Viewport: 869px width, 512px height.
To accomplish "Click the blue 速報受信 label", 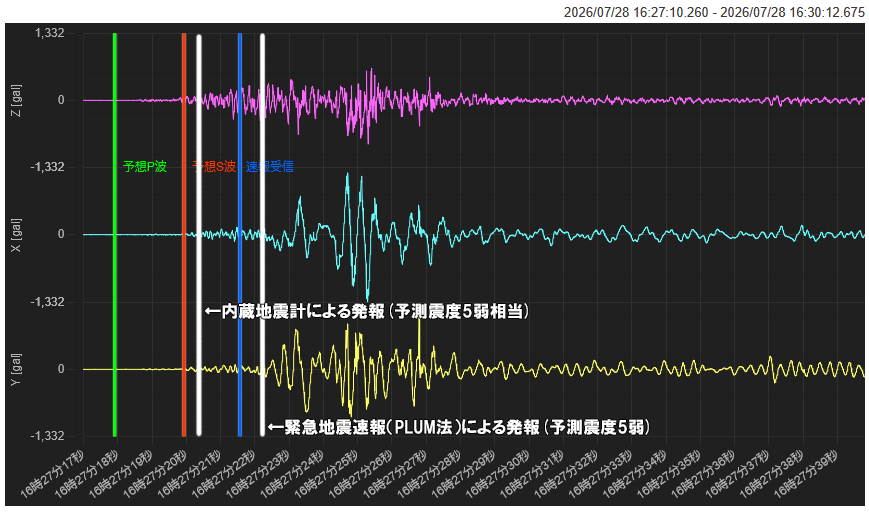I will pyautogui.click(x=270, y=167).
